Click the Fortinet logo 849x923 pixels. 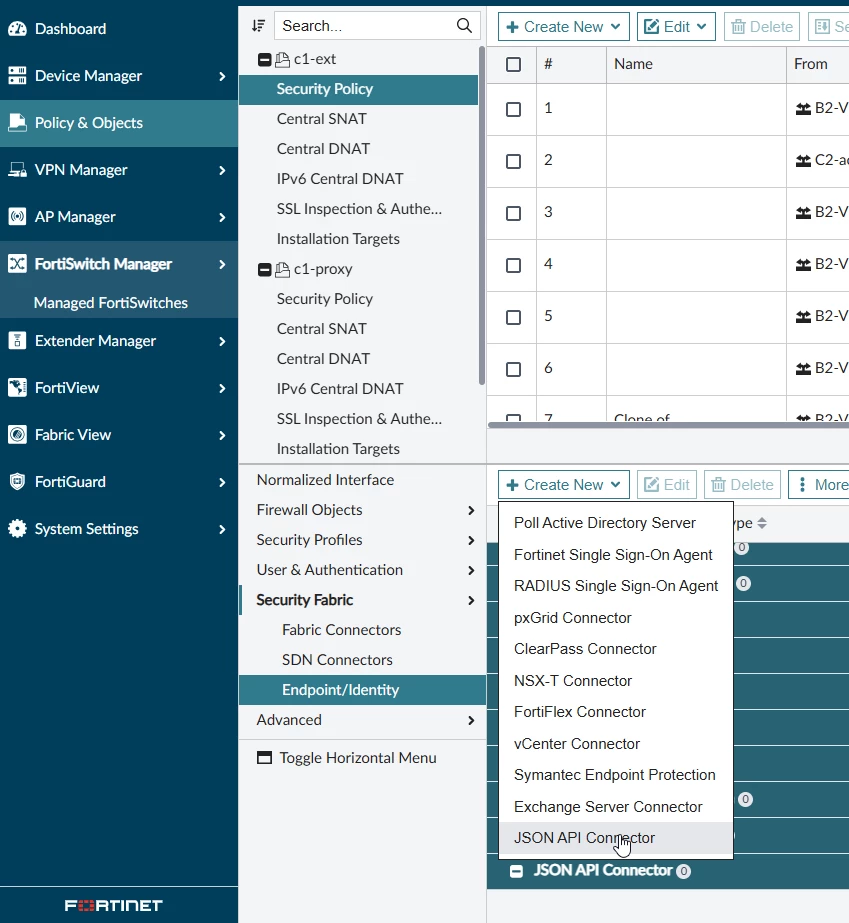click(x=113, y=905)
